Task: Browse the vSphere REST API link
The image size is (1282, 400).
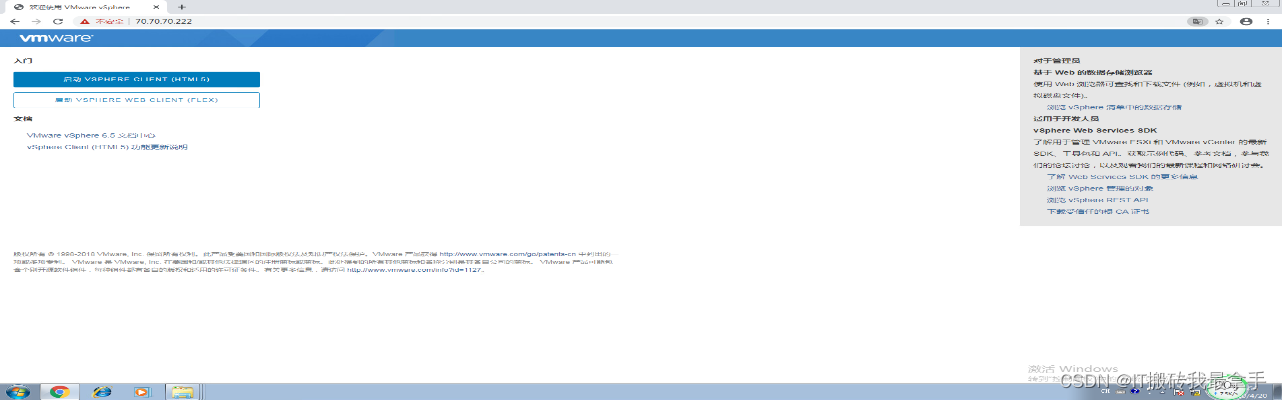Action: point(1097,200)
